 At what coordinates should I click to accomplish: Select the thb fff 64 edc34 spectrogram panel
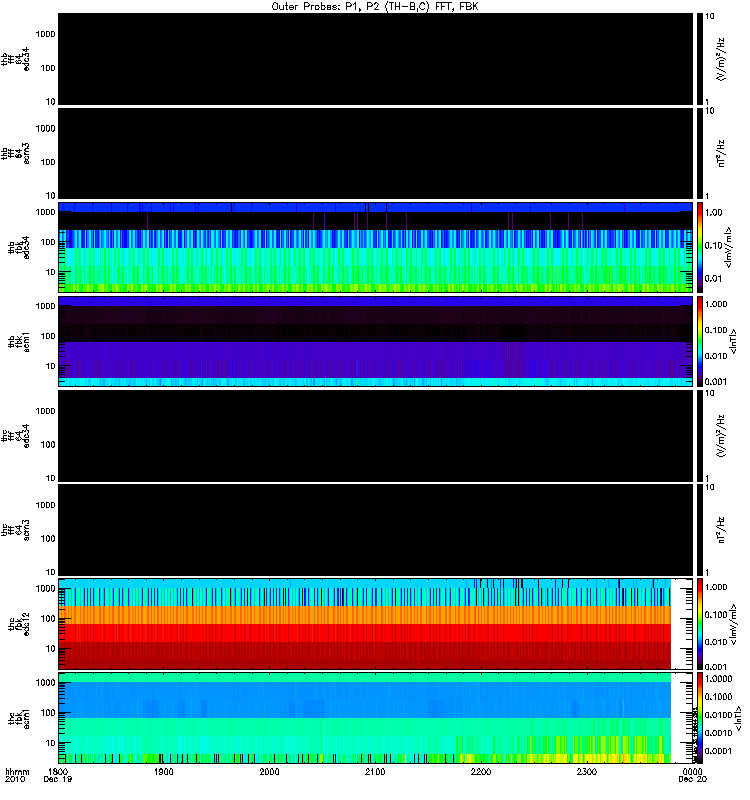[376, 59]
